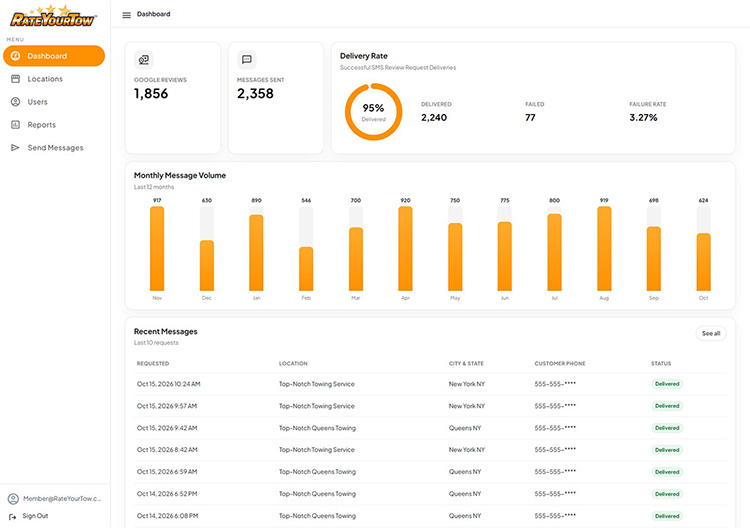Select the Dec bar showing 630
The width and height of the screenshot is (750, 528).
207,265
